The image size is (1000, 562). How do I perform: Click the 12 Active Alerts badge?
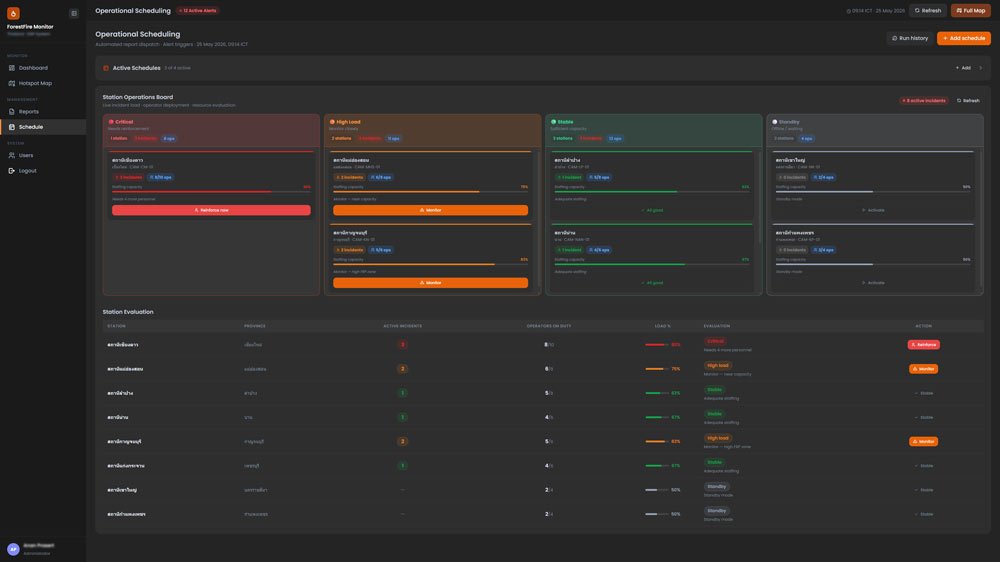point(198,11)
